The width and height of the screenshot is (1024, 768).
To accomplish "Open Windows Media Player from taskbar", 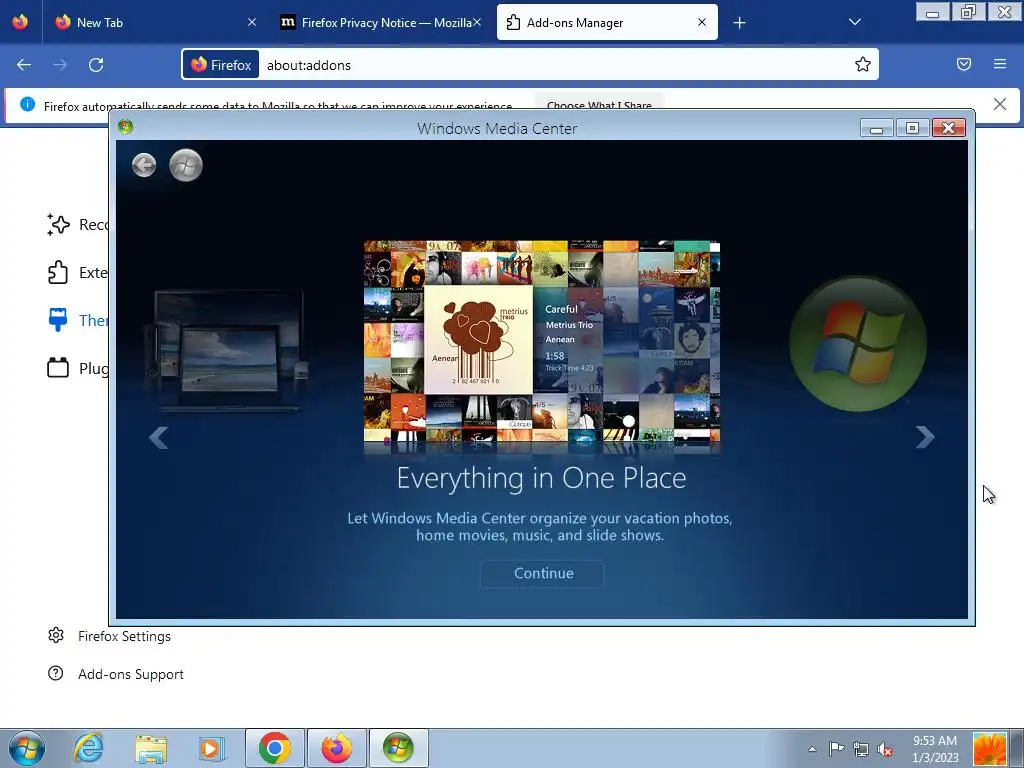I will [x=212, y=748].
